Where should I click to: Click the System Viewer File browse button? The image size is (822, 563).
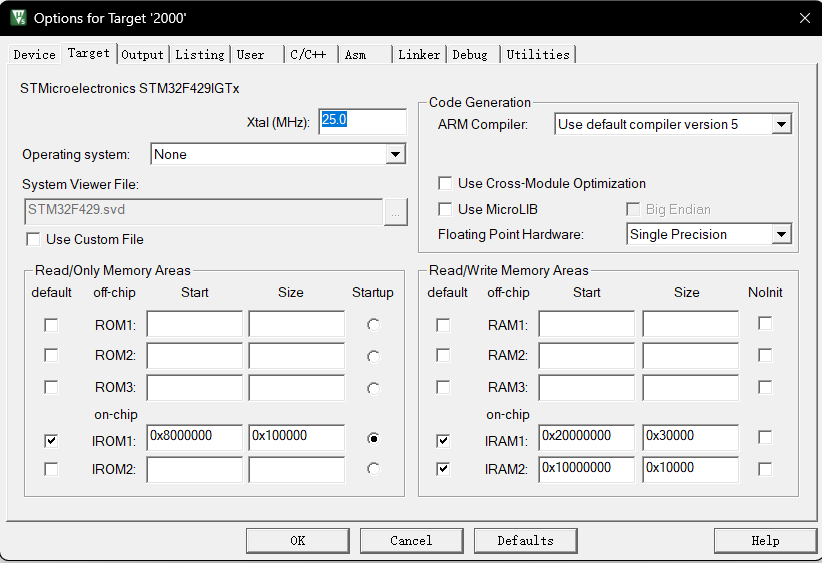click(x=396, y=212)
